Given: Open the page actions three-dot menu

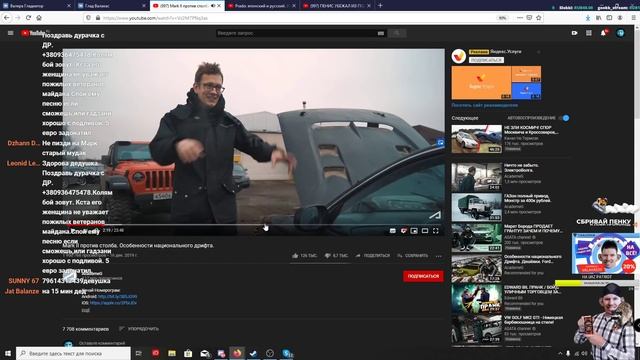Looking at the screenshot, I should pos(519,18).
